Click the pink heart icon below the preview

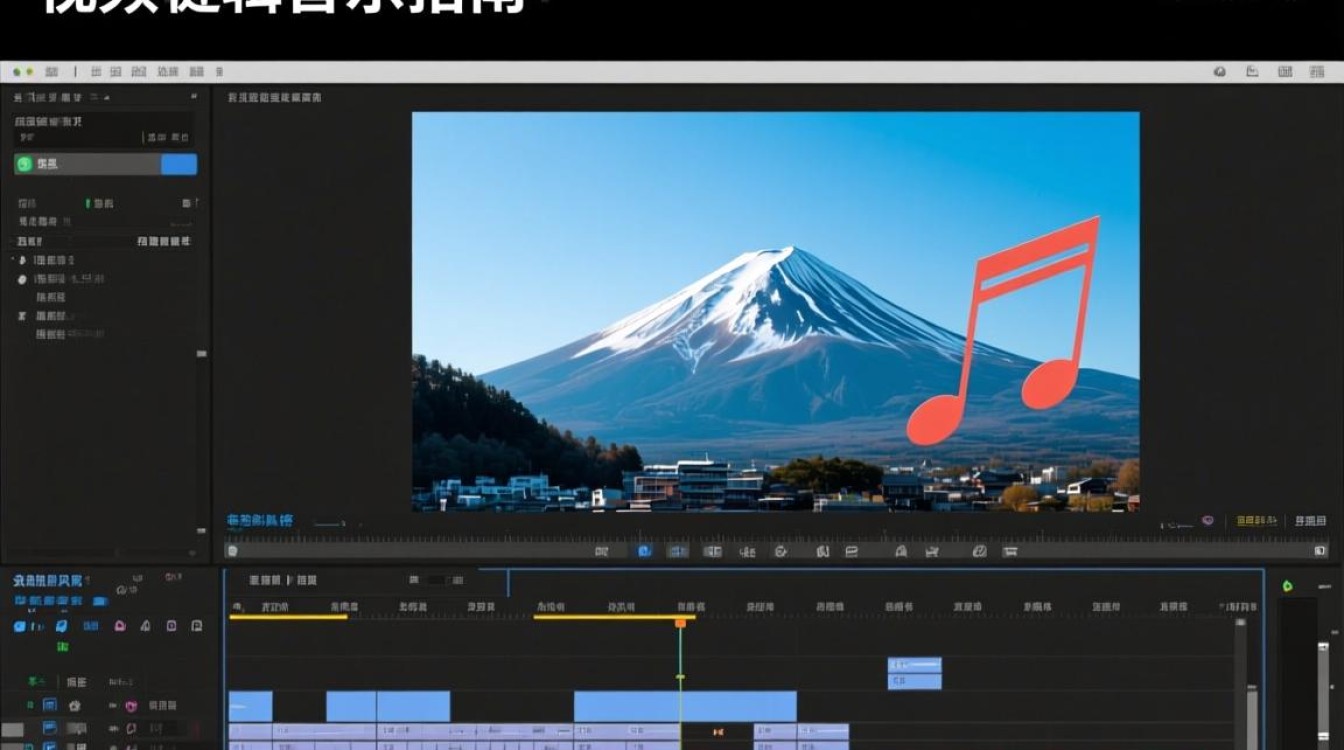click(1207, 521)
